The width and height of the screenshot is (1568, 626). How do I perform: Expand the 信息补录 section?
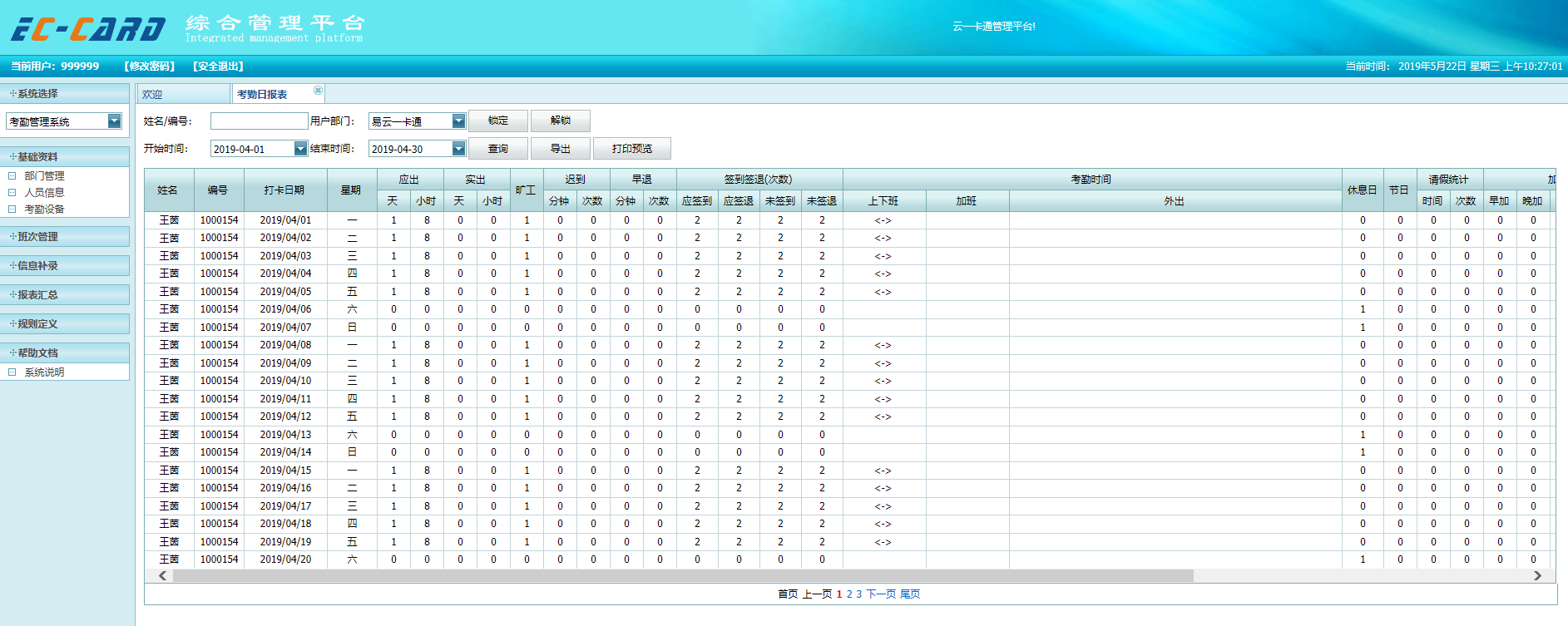[65, 266]
